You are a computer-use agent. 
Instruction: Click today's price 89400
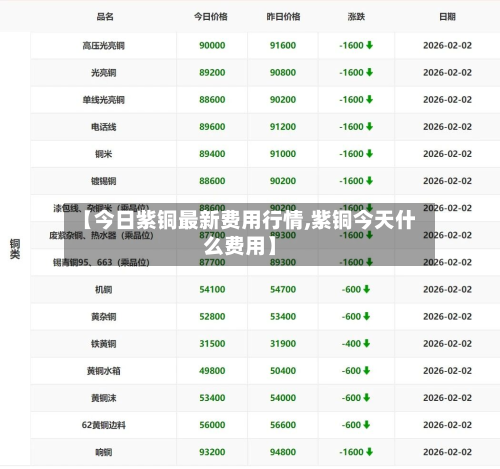click(x=212, y=154)
